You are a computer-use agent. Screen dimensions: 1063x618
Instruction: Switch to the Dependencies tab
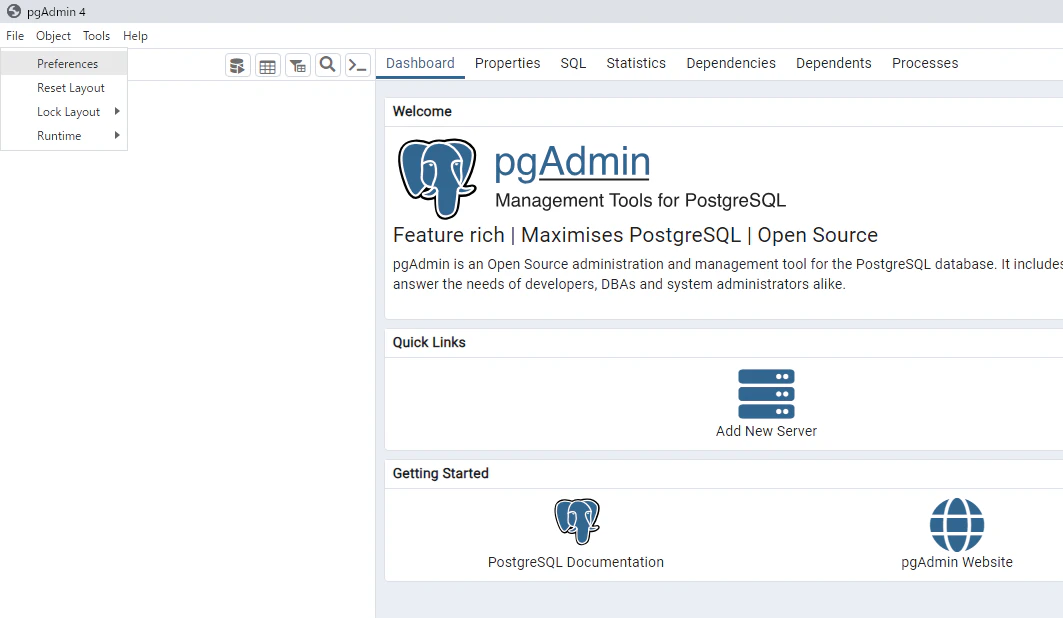(731, 63)
